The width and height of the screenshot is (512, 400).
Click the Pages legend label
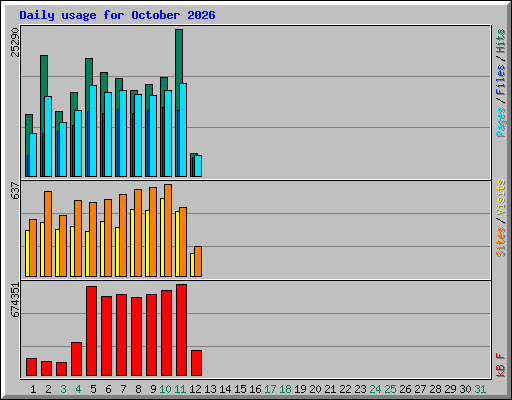click(x=501, y=122)
